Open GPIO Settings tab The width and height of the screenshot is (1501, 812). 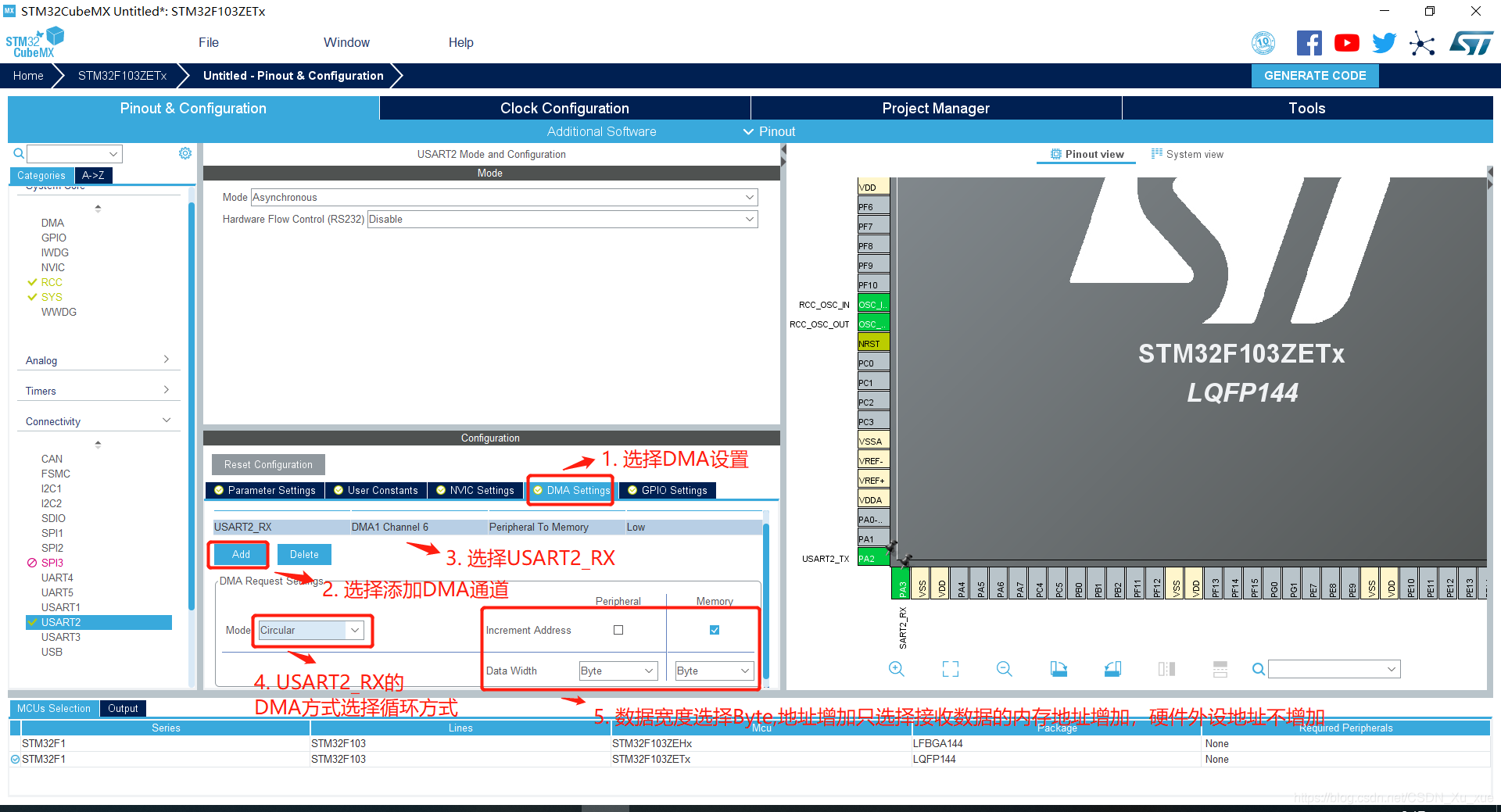coord(668,490)
